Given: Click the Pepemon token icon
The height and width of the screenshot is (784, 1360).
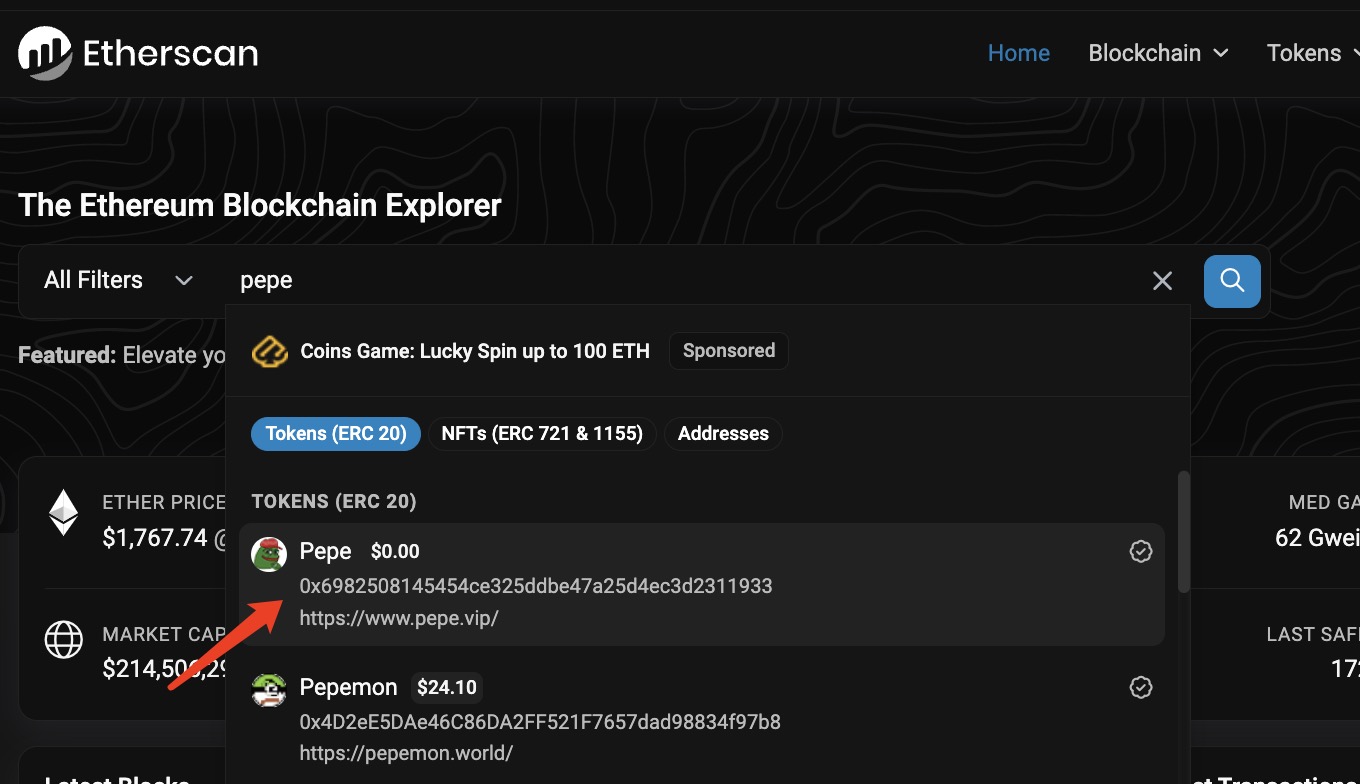Looking at the screenshot, I should (x=269, y=690).
